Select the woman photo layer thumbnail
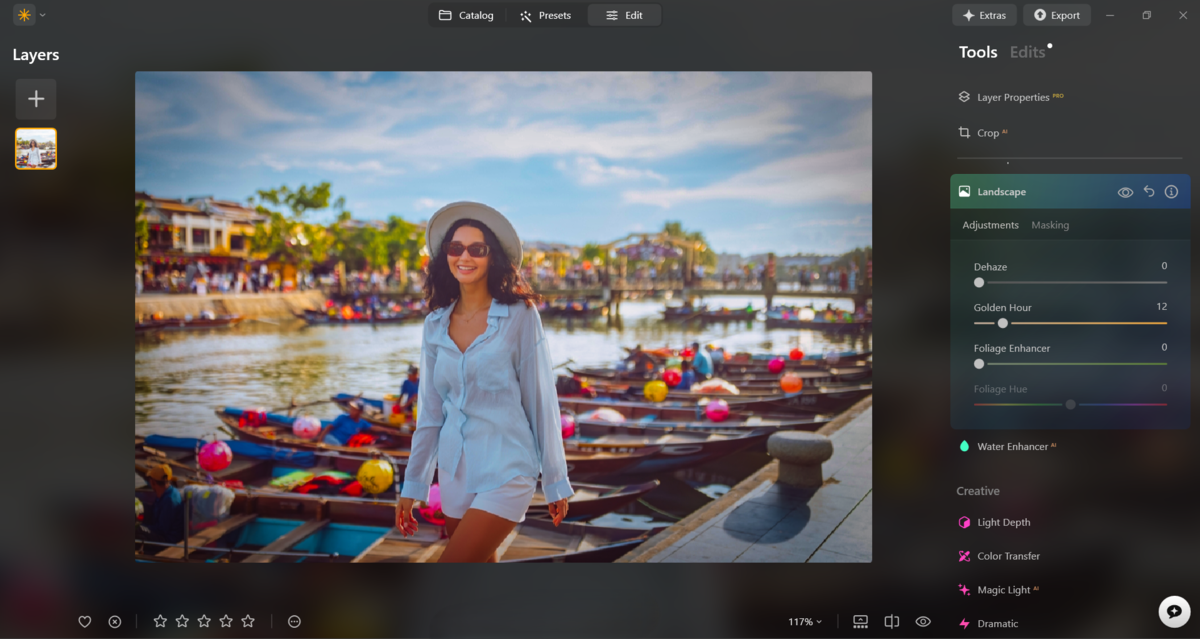The height and width of the screenshot is (639, 1200). [36, 148]
